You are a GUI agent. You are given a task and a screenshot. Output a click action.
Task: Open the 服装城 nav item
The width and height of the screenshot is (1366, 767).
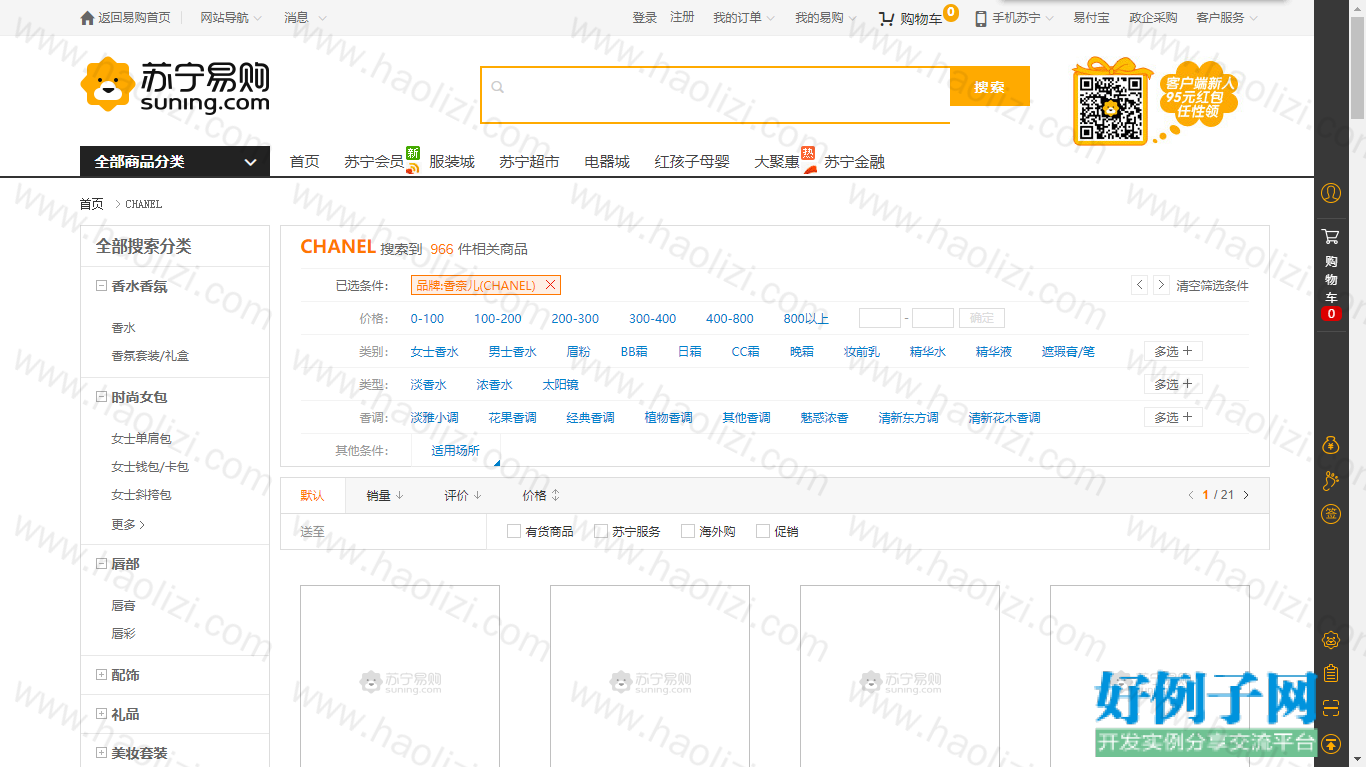[452, 162]
